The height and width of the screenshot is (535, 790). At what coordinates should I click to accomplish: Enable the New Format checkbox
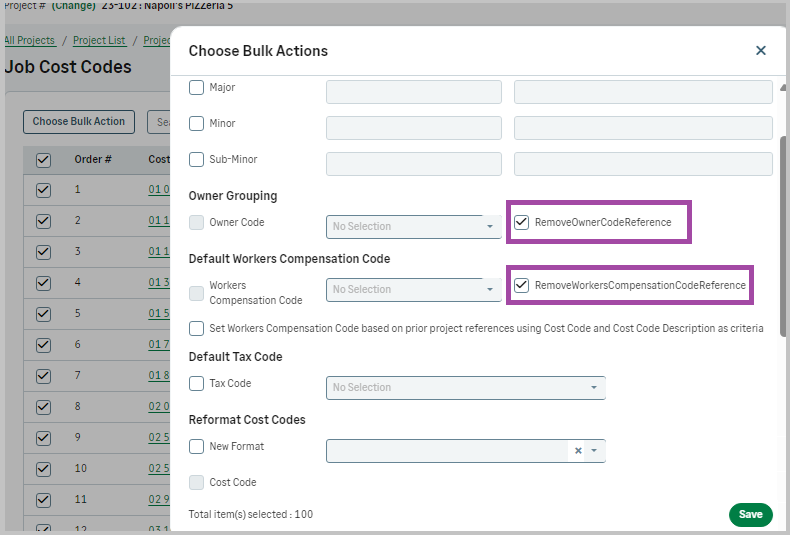(x=196, y=446)
